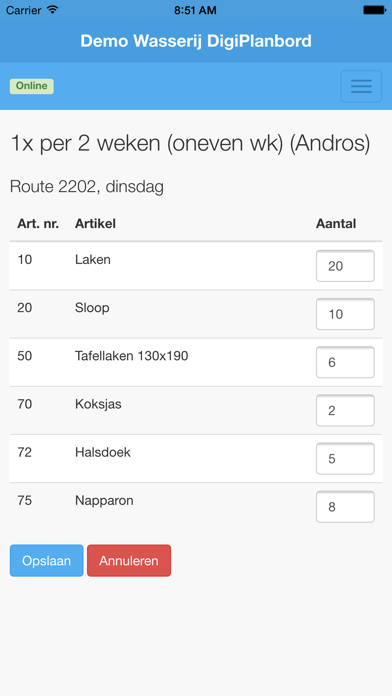The image size is (392, 696).
Task: Click the Opslaan save button
Action: pyautogui.click(x=47, y=561)
